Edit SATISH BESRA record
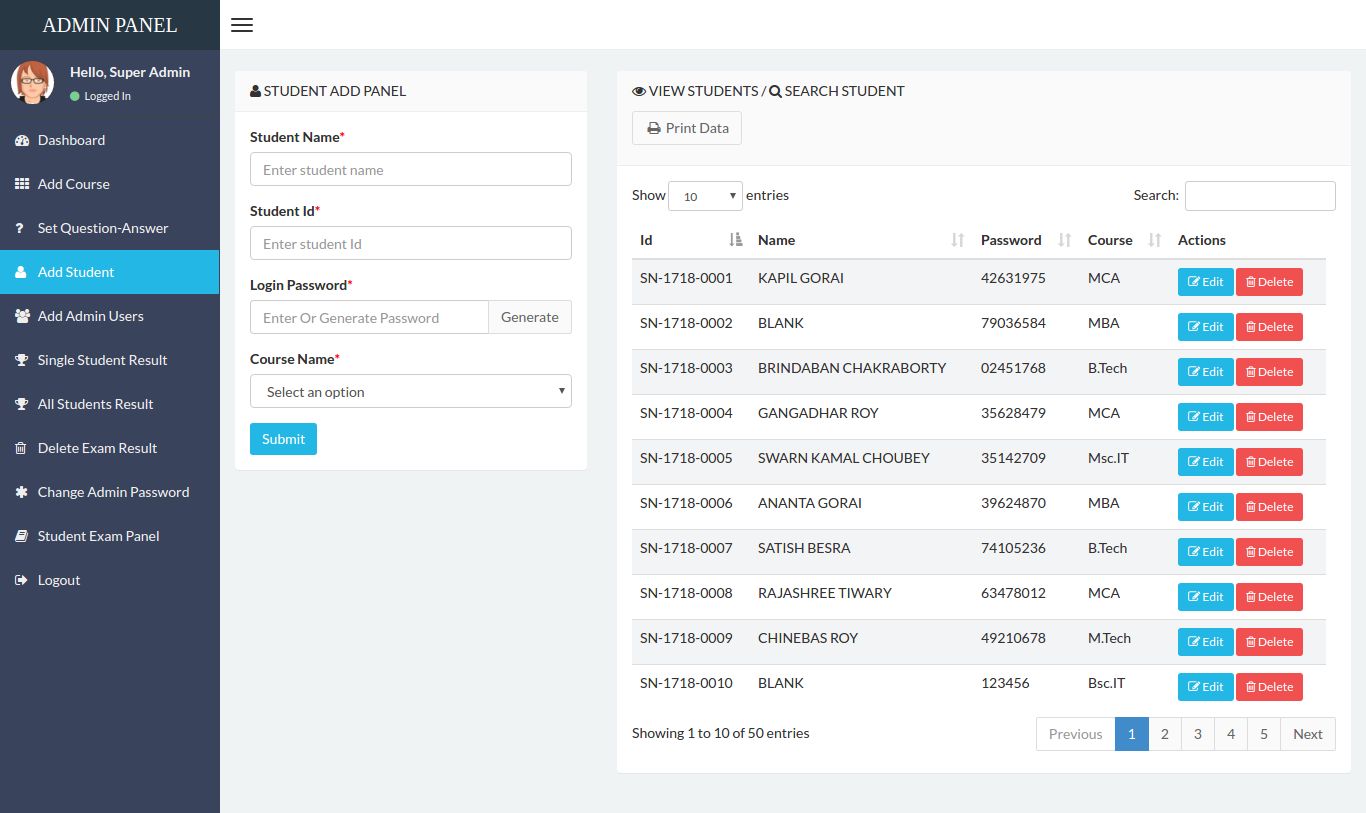Image resolution: width=1366 pixels, height=813 pixels. (1205, 552)
